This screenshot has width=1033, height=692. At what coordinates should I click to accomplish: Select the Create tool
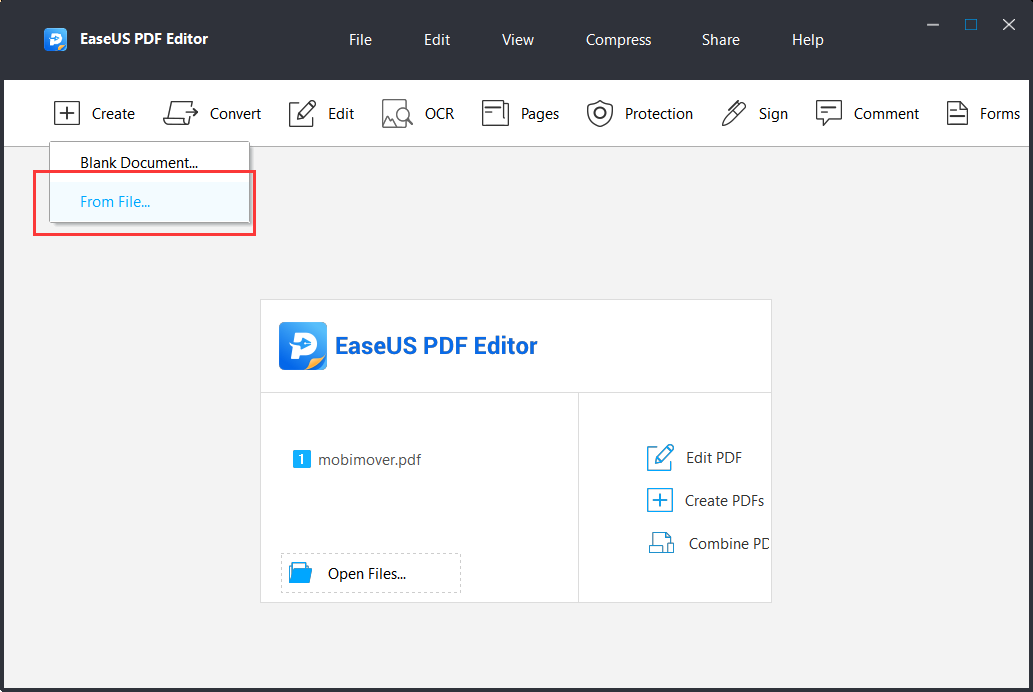95,113
